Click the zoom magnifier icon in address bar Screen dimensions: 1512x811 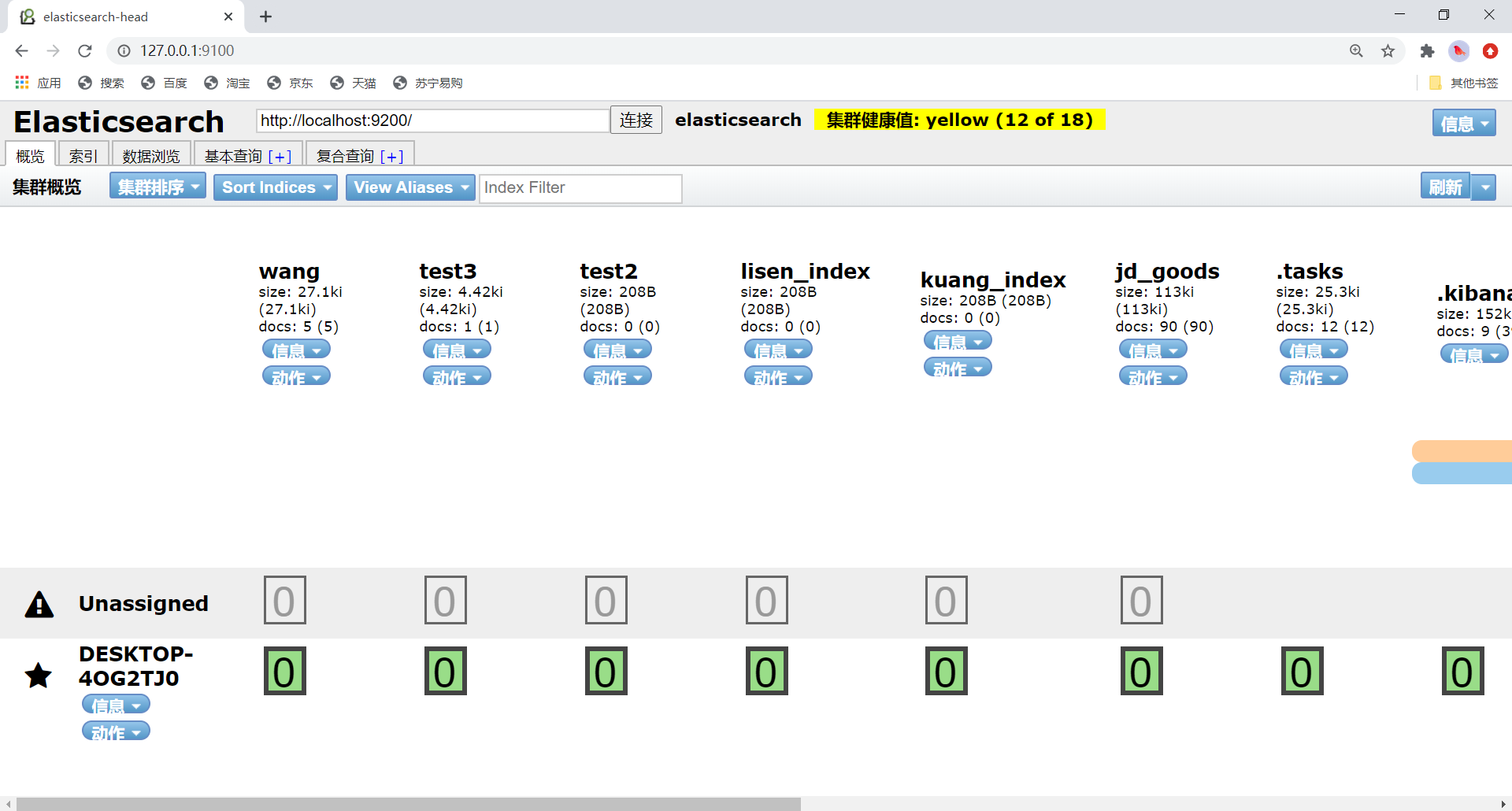[x=1356, y=50]
